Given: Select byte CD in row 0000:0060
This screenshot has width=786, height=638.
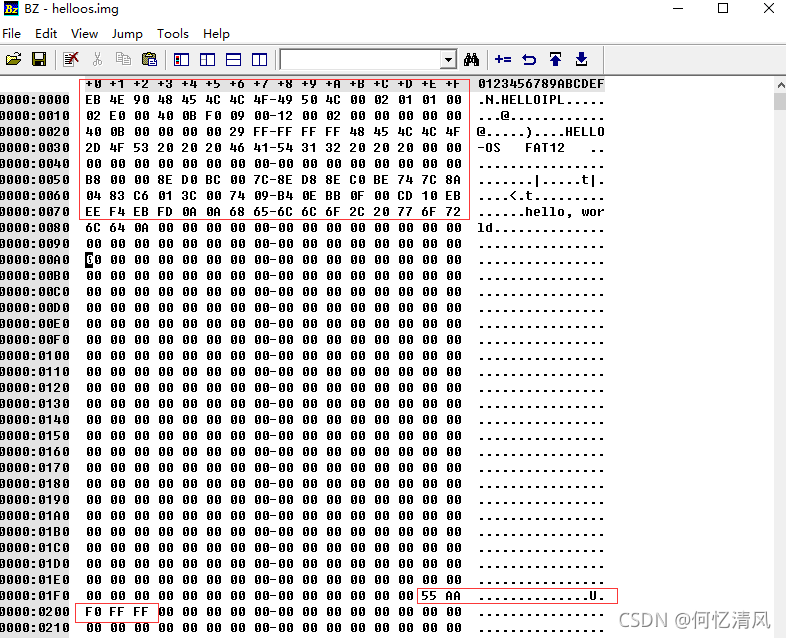Looking at the screenshot, I should (x=405, y=196).
